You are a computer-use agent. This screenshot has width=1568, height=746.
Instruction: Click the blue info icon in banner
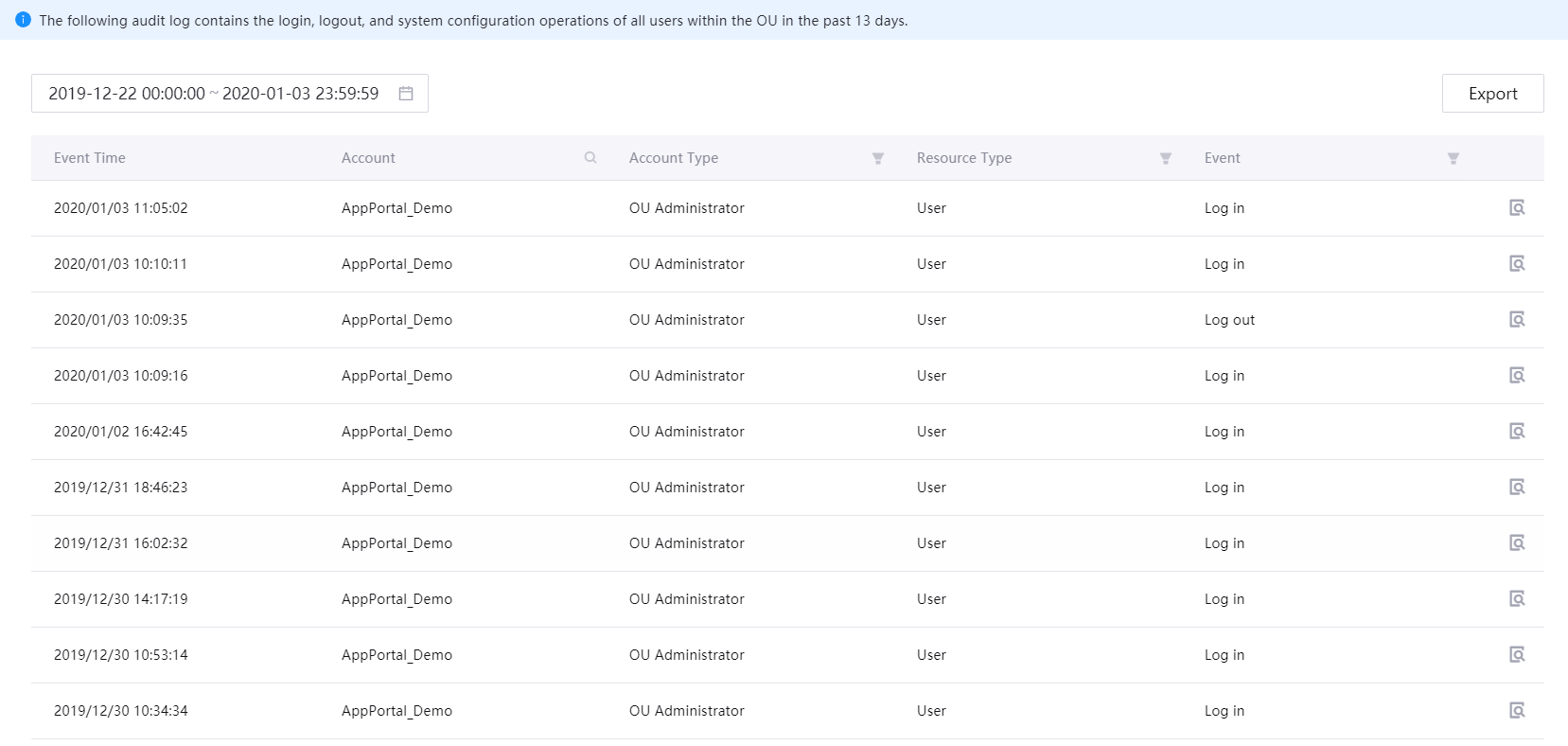pos(24,20)
